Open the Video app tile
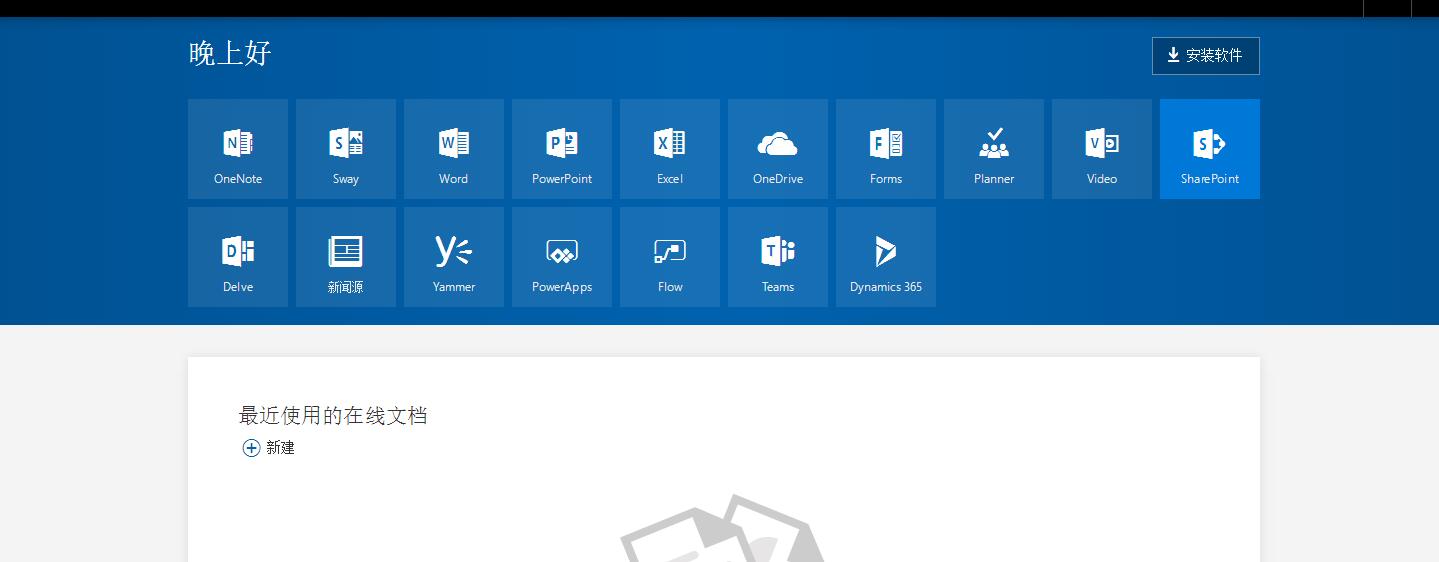Screen dimensions: 1439x562 click(1102, 149)
